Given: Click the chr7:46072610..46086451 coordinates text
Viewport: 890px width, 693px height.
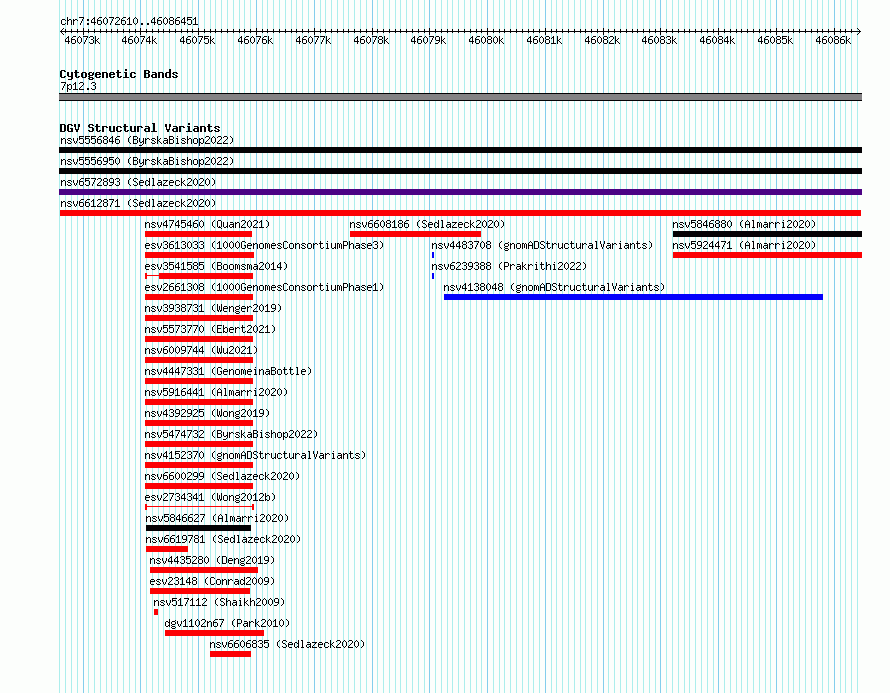Looking at the screenshot, I should (x=129, y=22).
